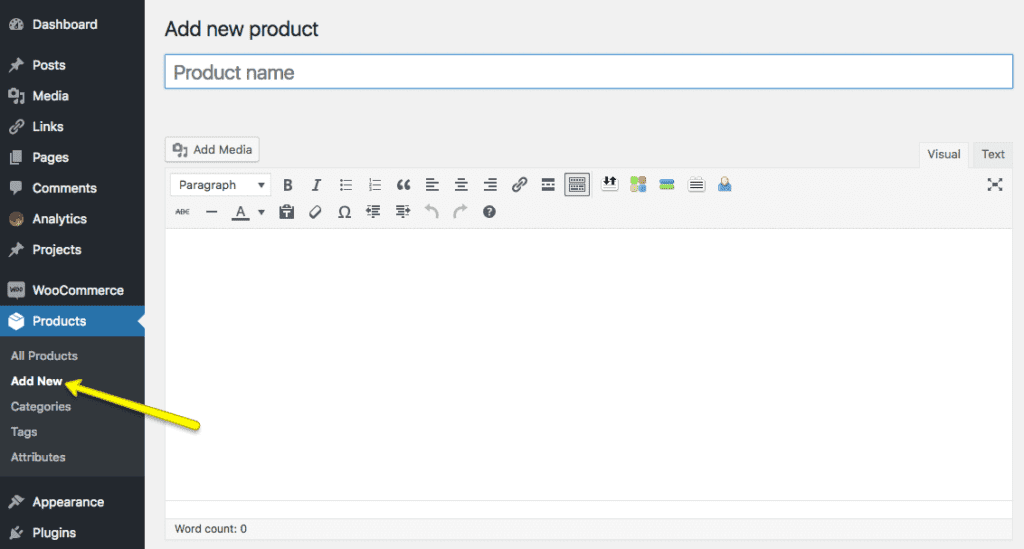Open the Plugins menu

click(72, 532)
